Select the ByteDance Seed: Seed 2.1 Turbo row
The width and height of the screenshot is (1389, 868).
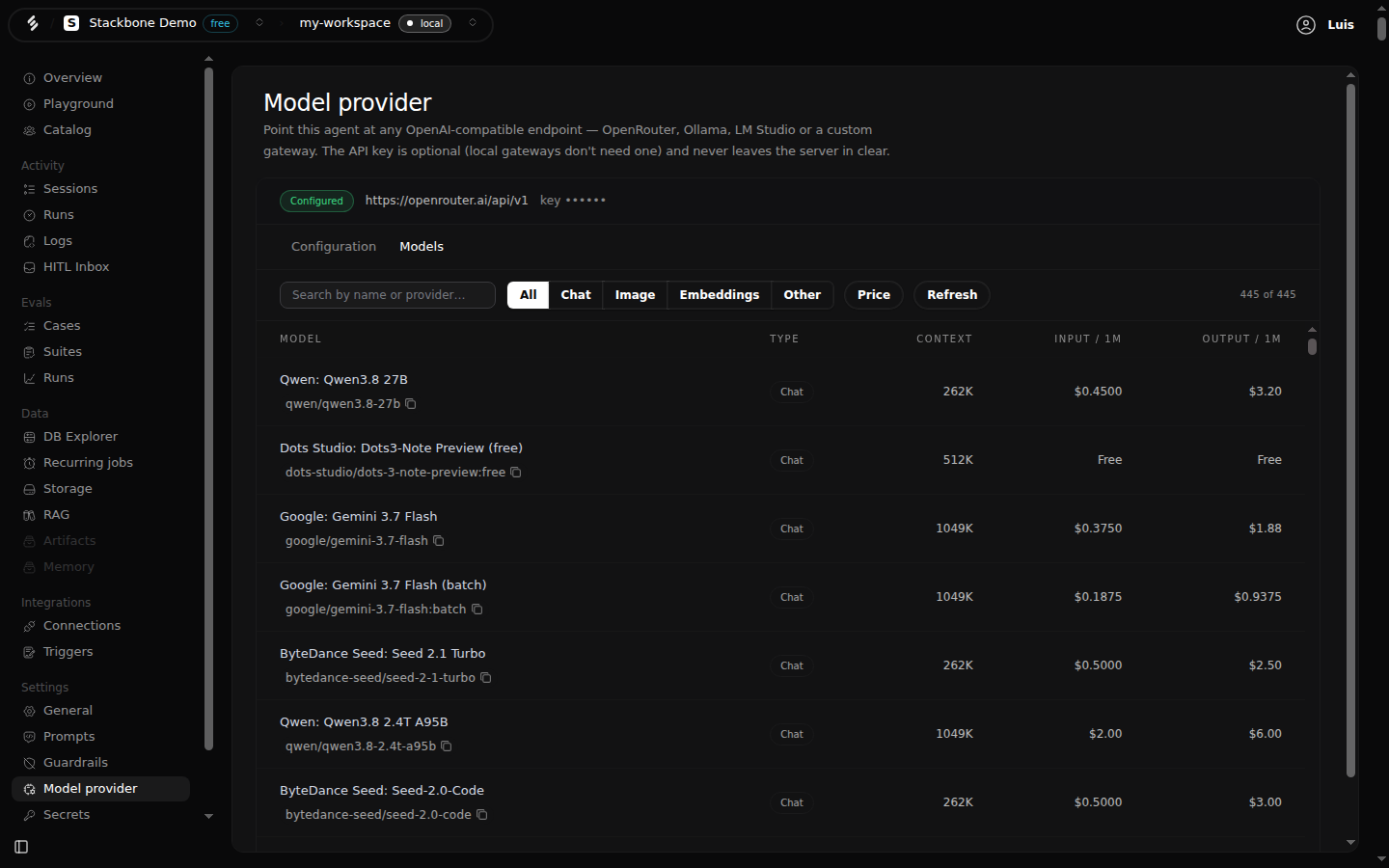point(781,665)
